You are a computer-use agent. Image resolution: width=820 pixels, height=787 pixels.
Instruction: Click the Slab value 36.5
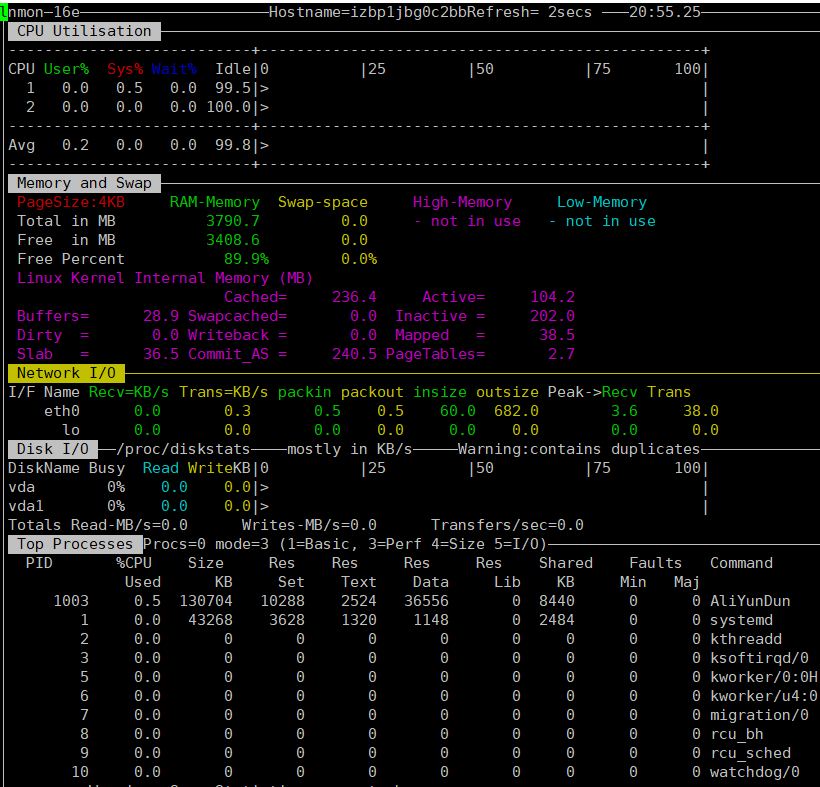tap(161, 354)
